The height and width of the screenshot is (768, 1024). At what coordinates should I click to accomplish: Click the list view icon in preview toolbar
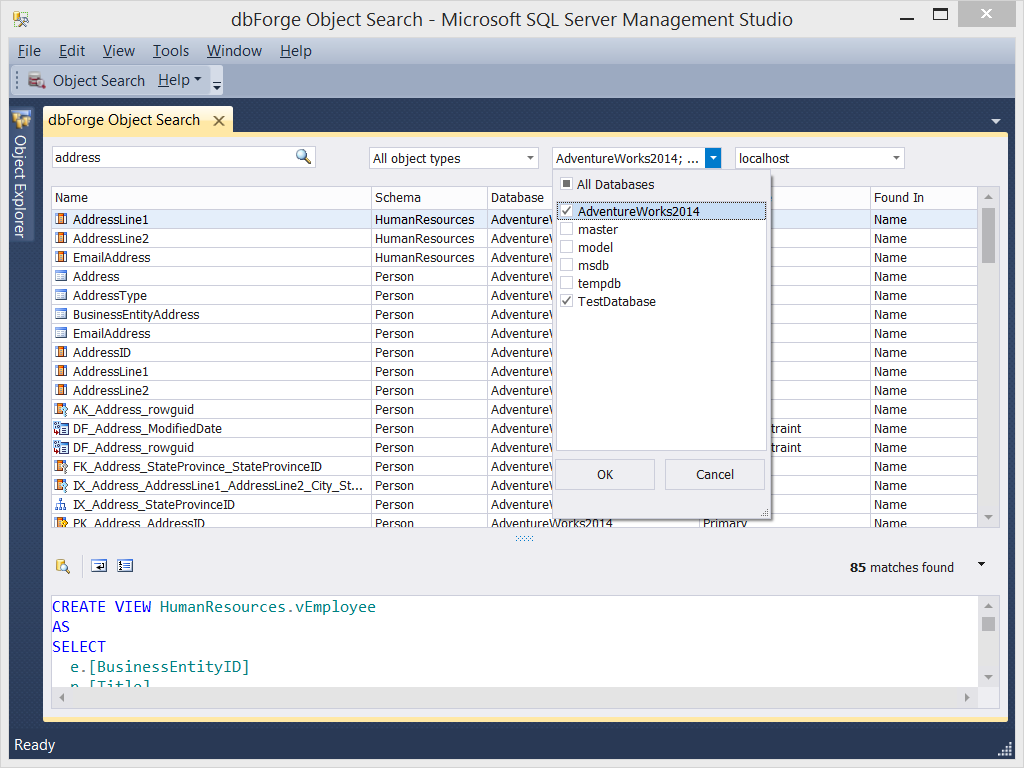125,566
